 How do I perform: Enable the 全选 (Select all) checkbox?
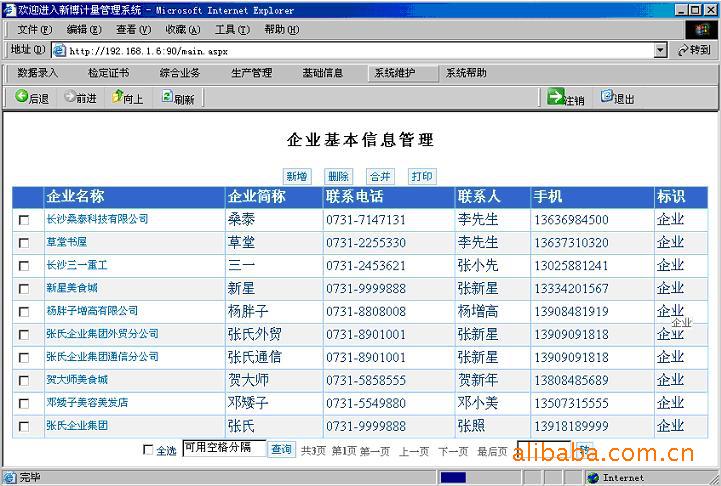[149, 451]
